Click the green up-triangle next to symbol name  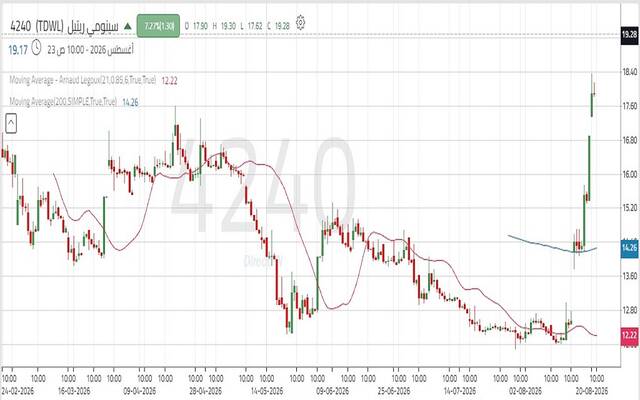128,27
